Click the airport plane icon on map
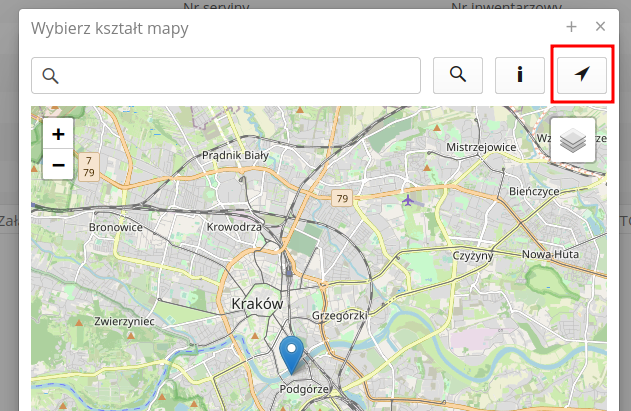The width and height of the screenshot is (631, 411). (x=408, y=199)
